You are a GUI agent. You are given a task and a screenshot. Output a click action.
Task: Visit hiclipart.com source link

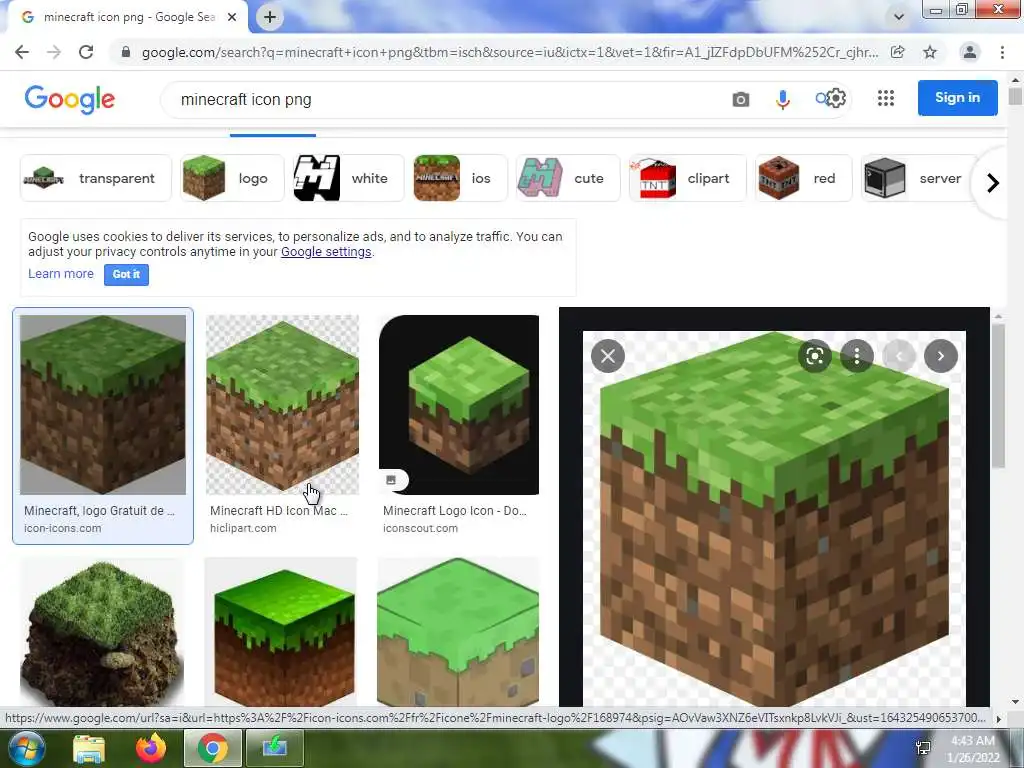click(243, 528)
